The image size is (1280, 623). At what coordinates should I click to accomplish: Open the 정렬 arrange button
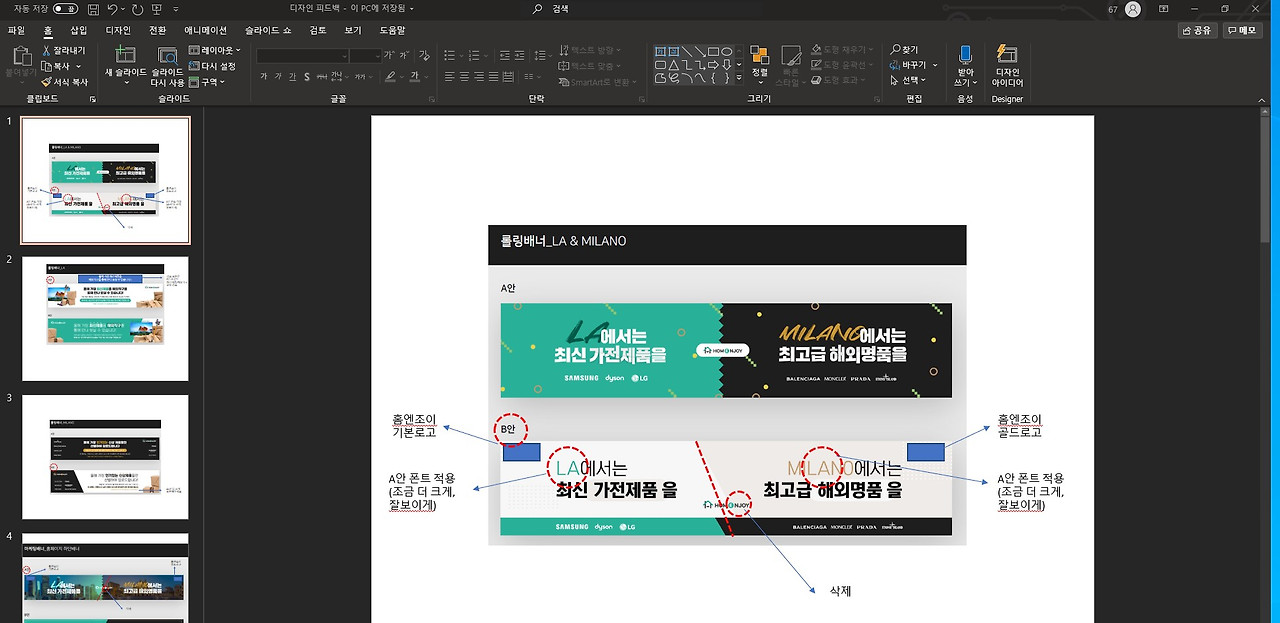(760, 62)
